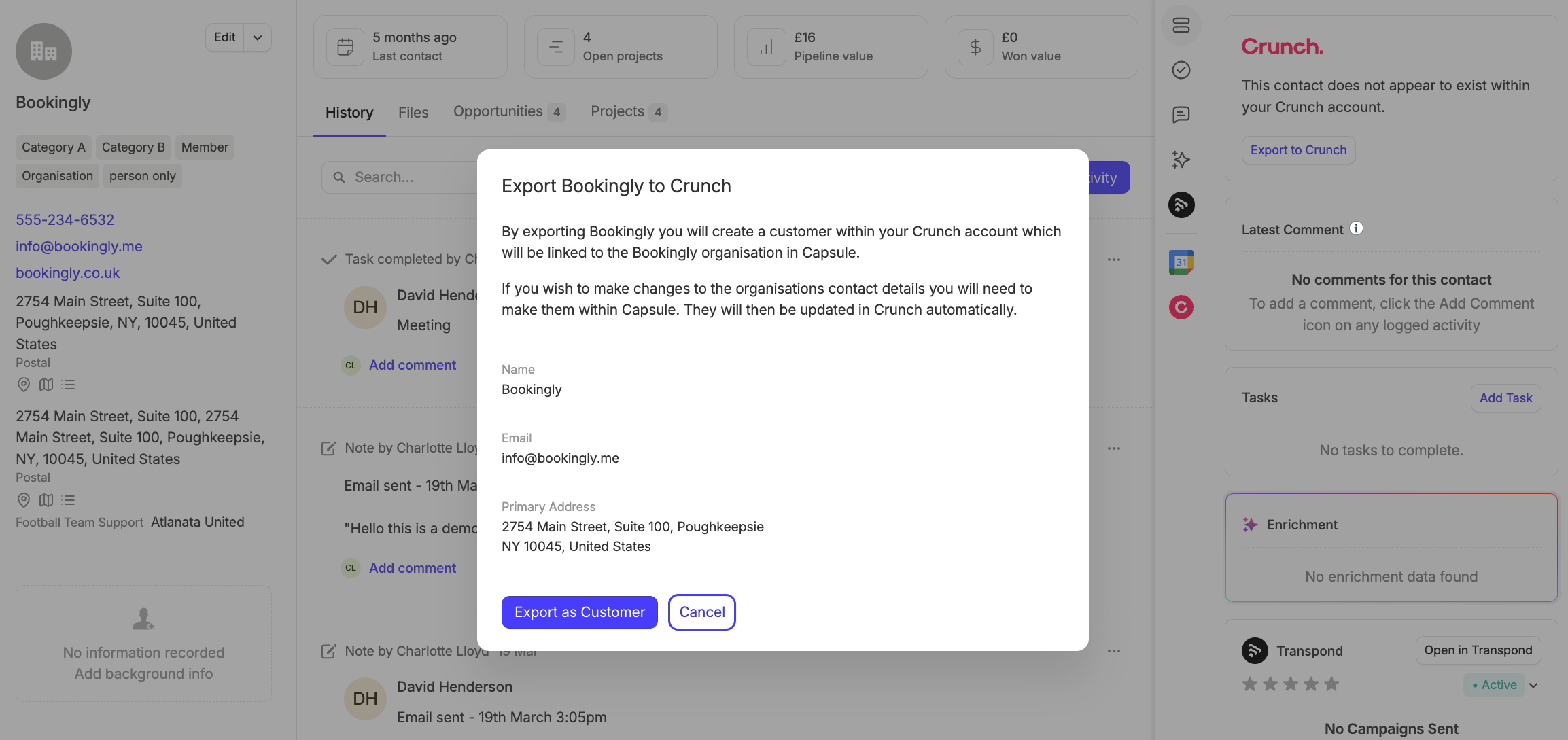The image size is (1568, 740).
Task: Click the Pipeline value chart icon
Action: coord(766,47)
